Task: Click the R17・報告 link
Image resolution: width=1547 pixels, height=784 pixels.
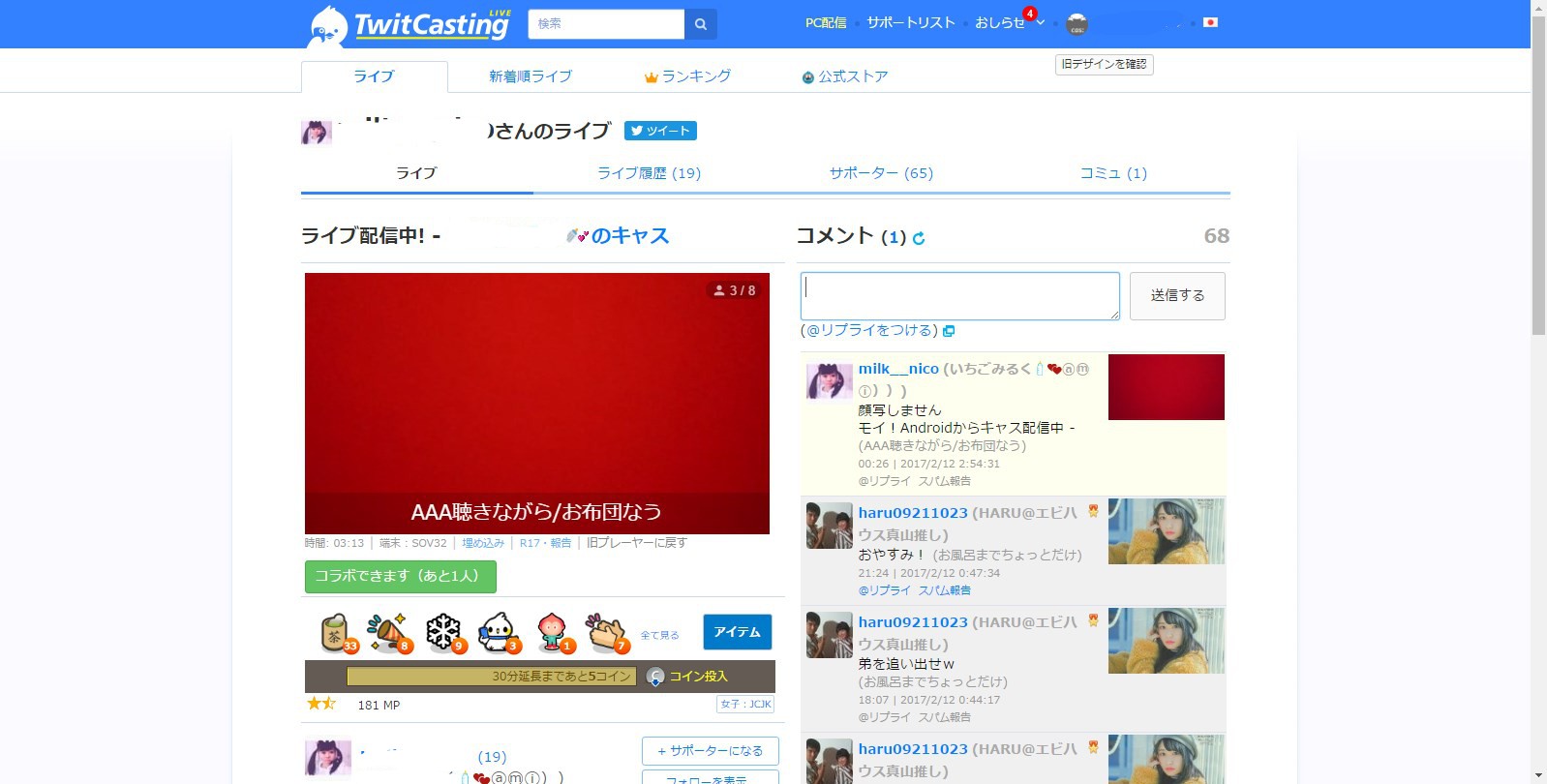Action: (x=545, y=543)
